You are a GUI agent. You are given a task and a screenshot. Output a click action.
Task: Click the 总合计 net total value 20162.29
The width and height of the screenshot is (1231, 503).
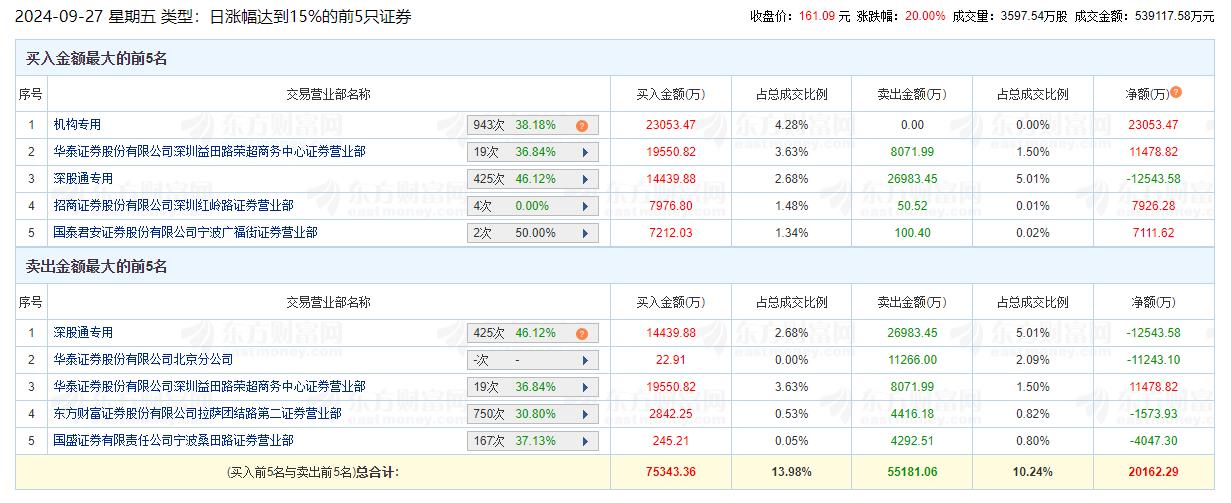point(1151,472)
